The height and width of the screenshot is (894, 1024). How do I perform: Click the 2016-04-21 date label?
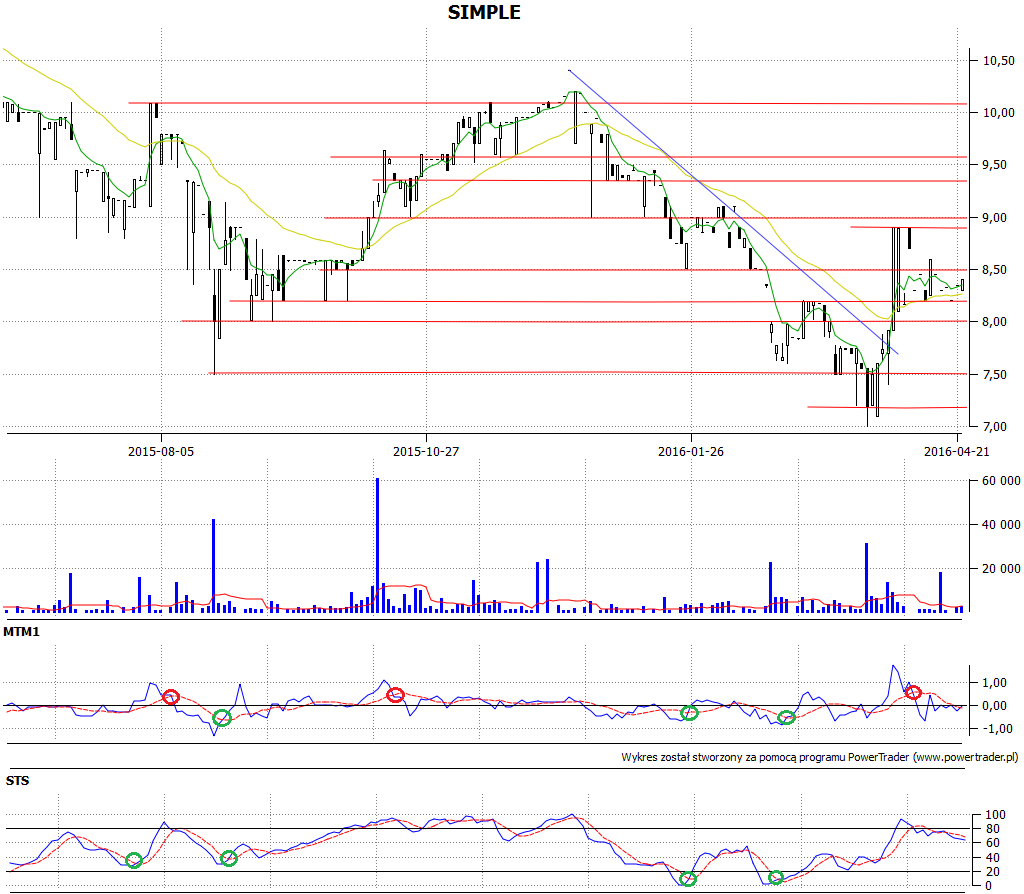coord(956,451)
